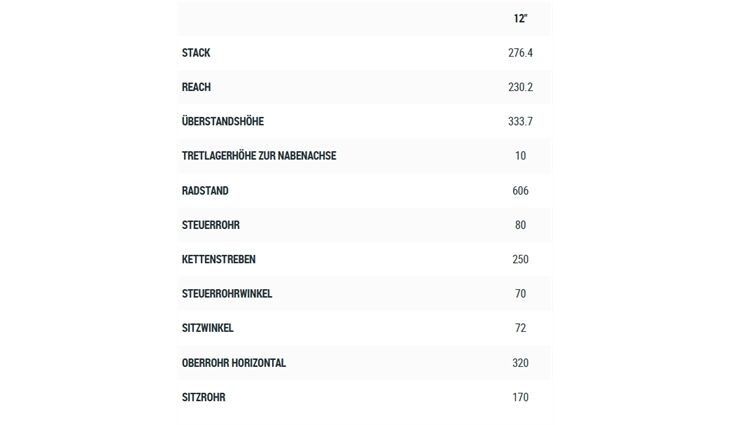Select the KETTENSTREBEN row label

tap(219, 259)
